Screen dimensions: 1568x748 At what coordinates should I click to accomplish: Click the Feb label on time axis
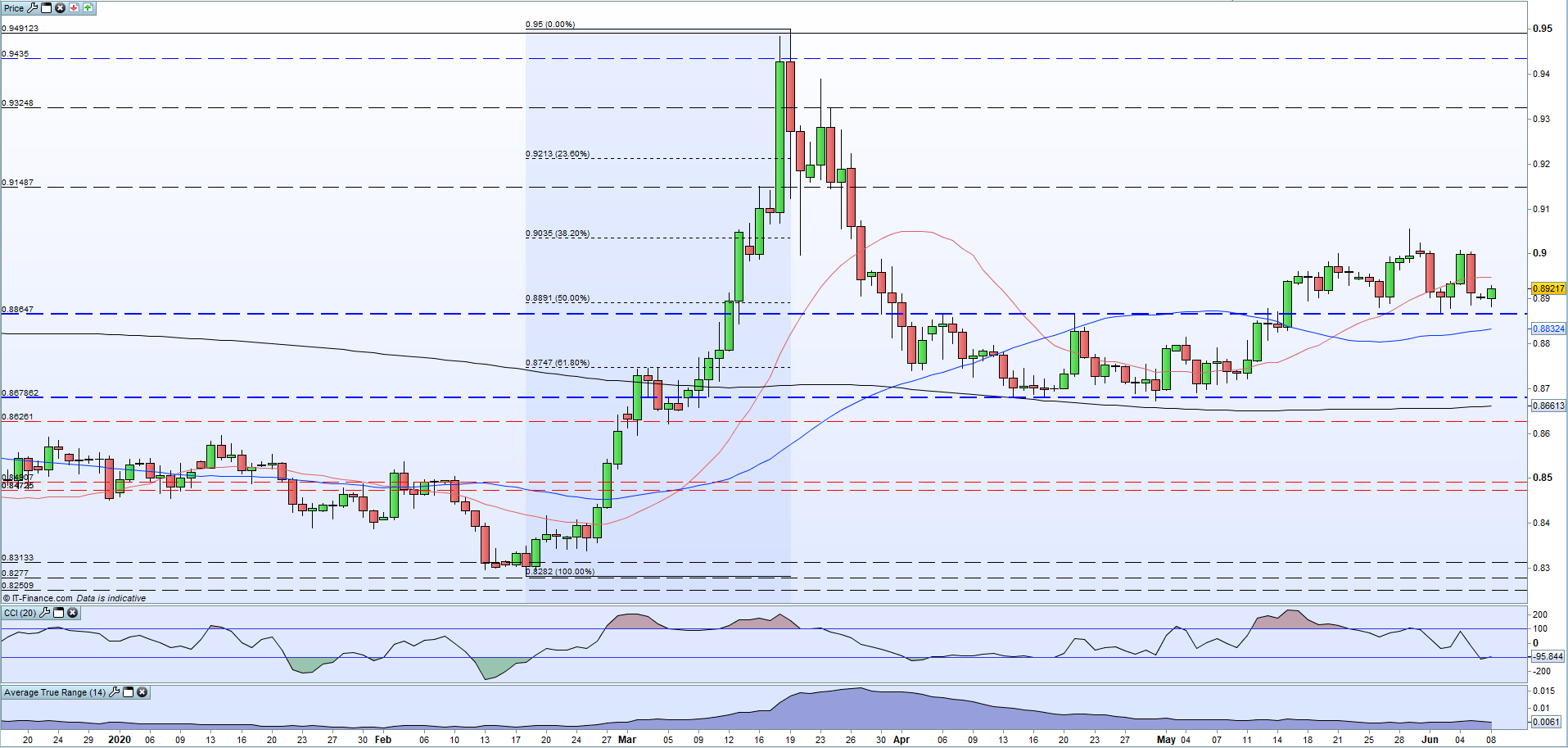[382, 740]
